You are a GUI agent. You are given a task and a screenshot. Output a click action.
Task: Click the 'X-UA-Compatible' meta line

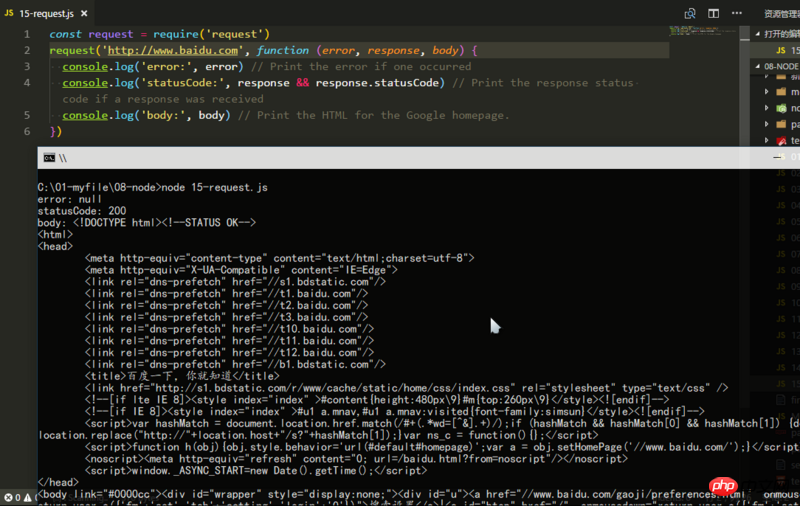click(241, 270)
